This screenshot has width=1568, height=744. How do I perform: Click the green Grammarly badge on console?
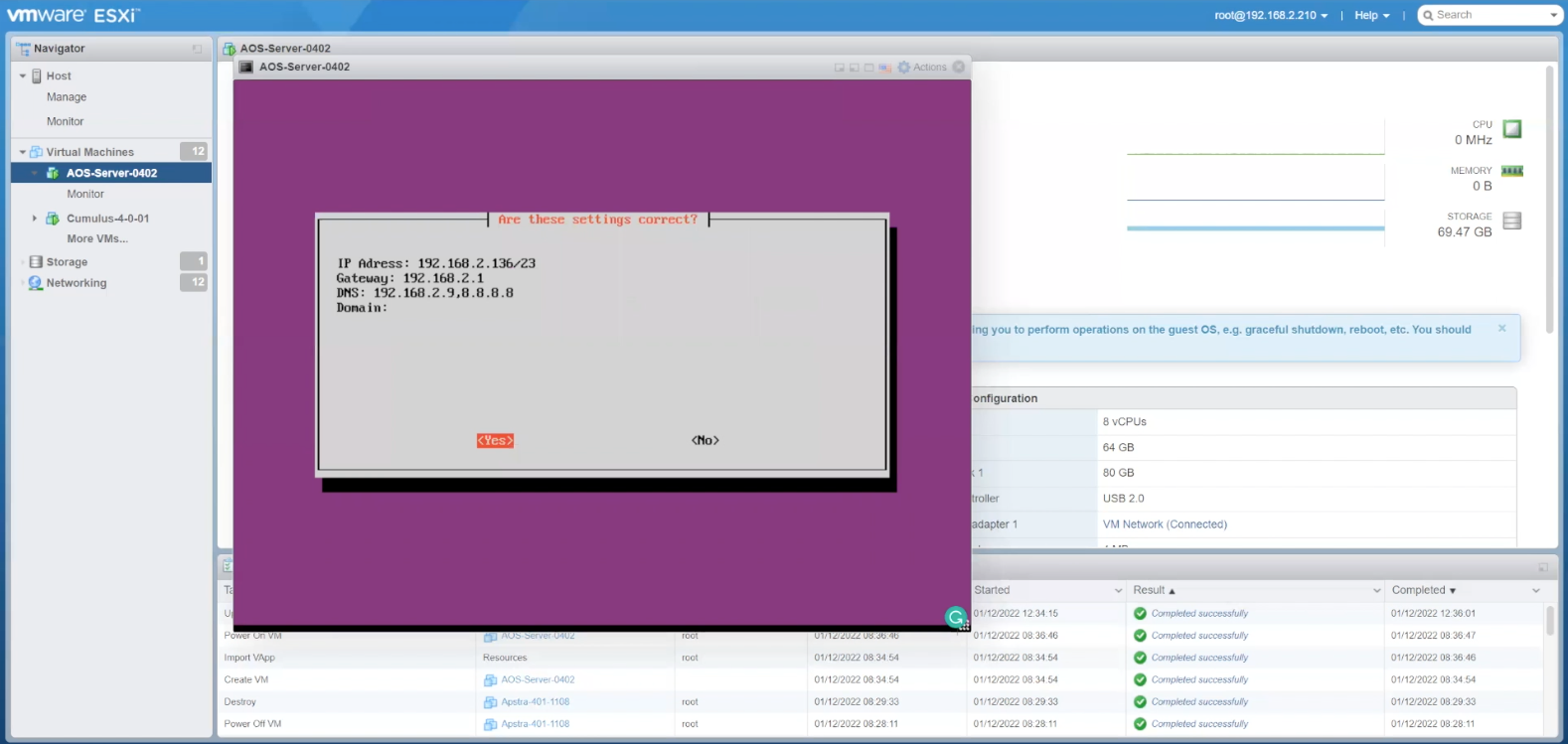[956, 618]
